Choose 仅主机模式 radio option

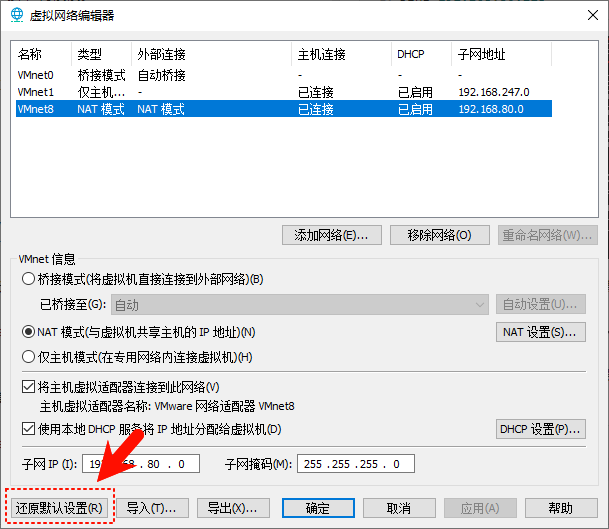pyautogui.click(x=29, y=357)
